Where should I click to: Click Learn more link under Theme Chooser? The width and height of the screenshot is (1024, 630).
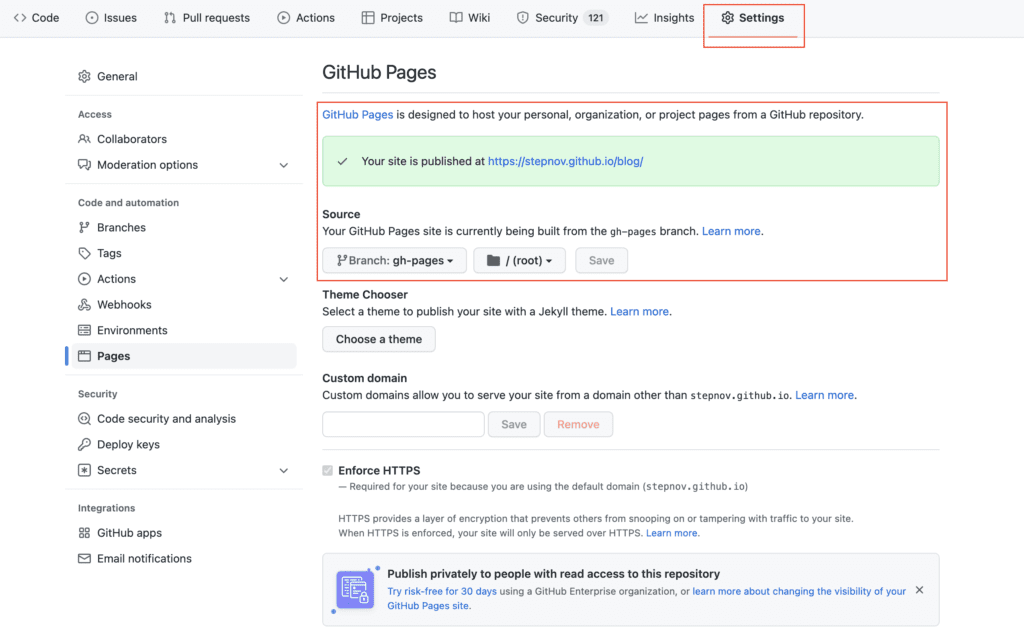639,311
